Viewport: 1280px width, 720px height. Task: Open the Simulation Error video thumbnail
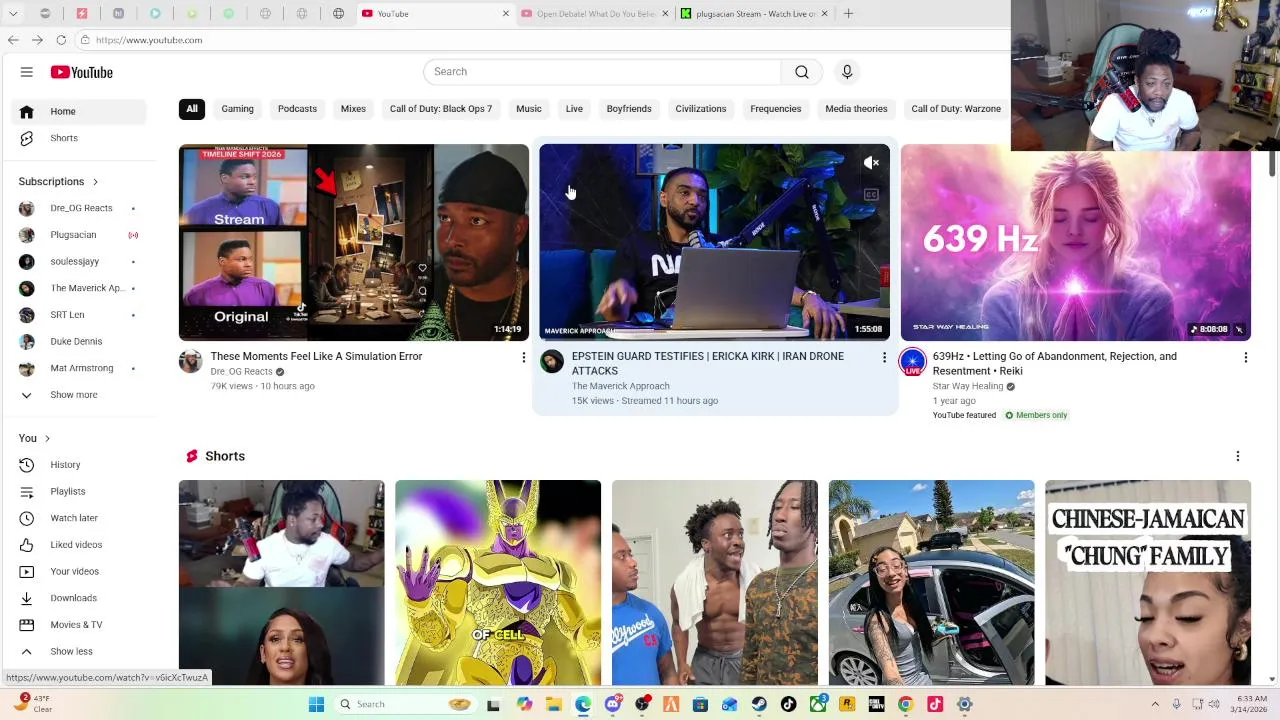tap(354, 243)
